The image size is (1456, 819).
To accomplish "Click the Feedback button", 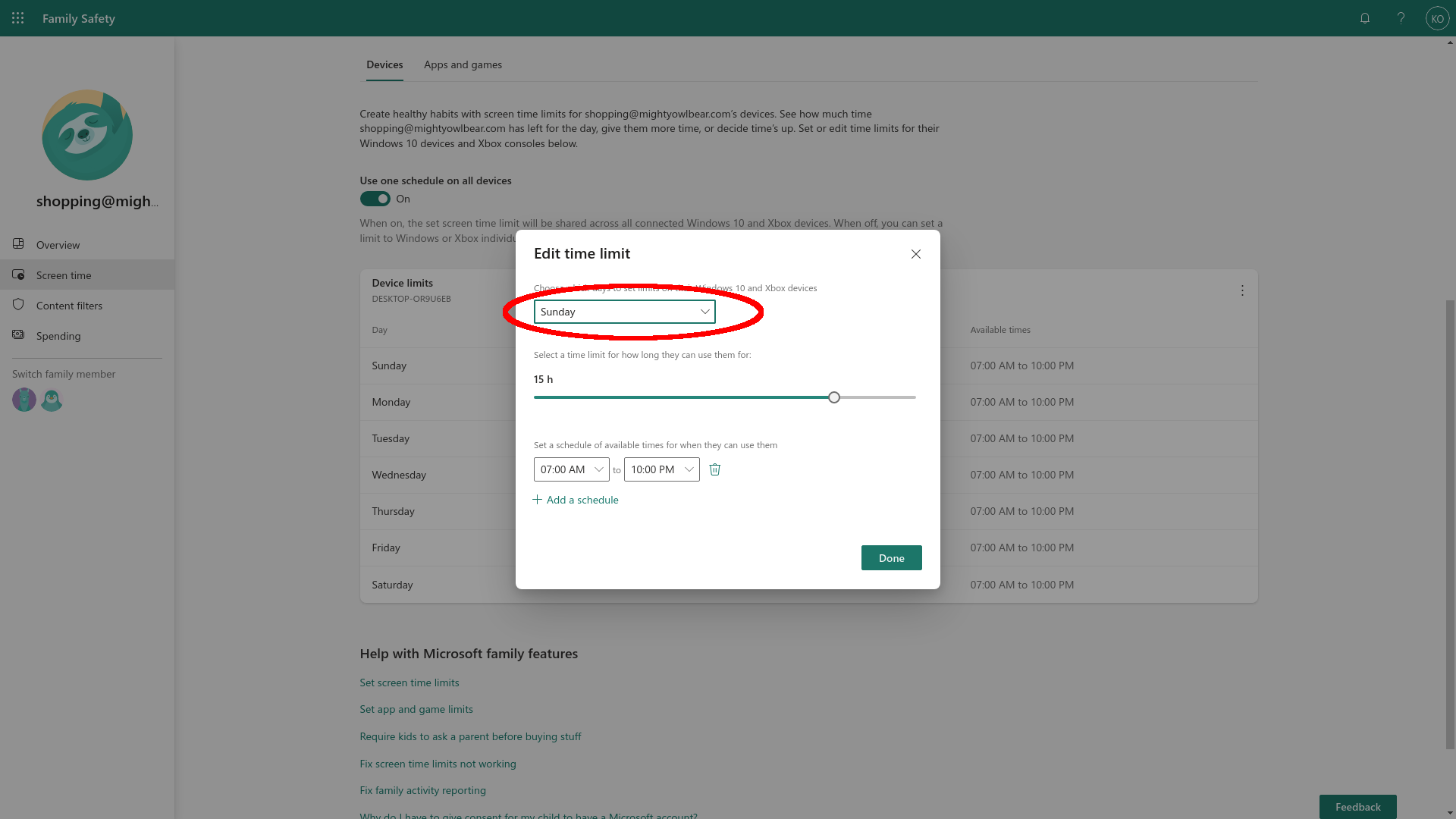I will tap(1358, 807).
